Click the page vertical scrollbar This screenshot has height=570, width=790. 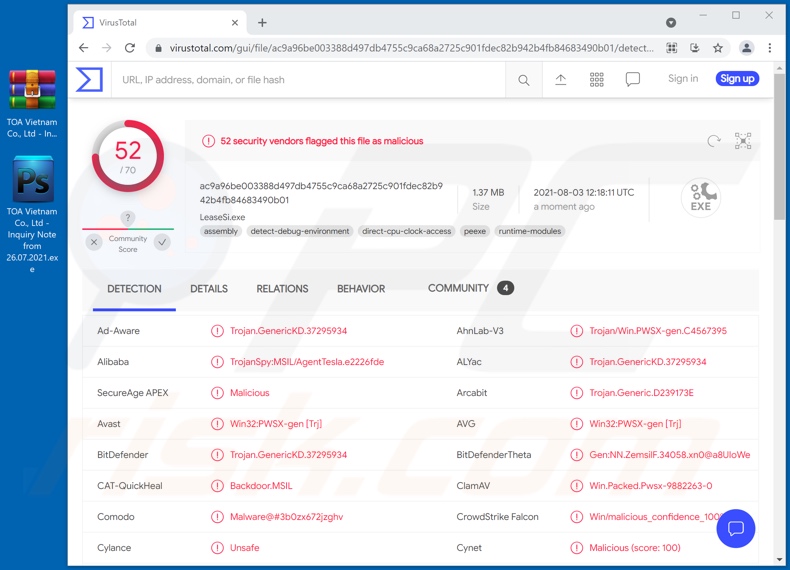point(779,147)
